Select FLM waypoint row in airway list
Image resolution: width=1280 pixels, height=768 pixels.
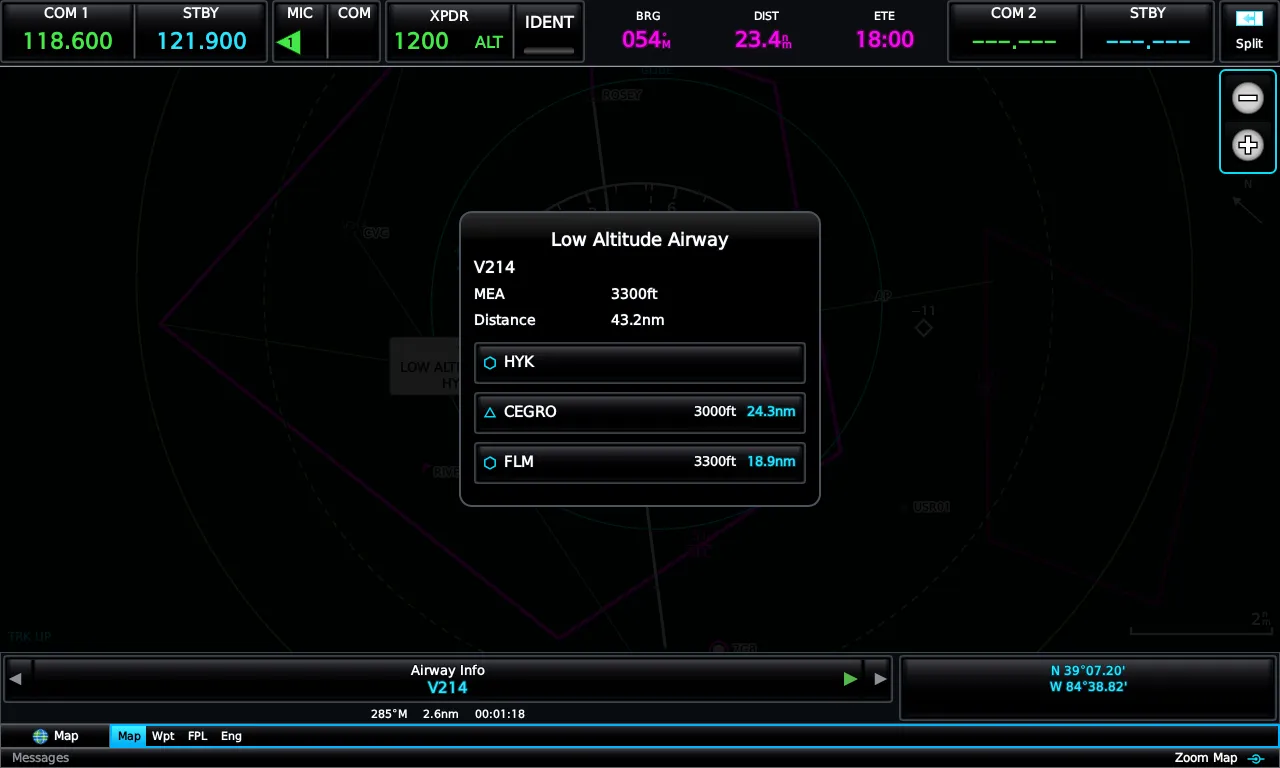(x=640, y=463)
